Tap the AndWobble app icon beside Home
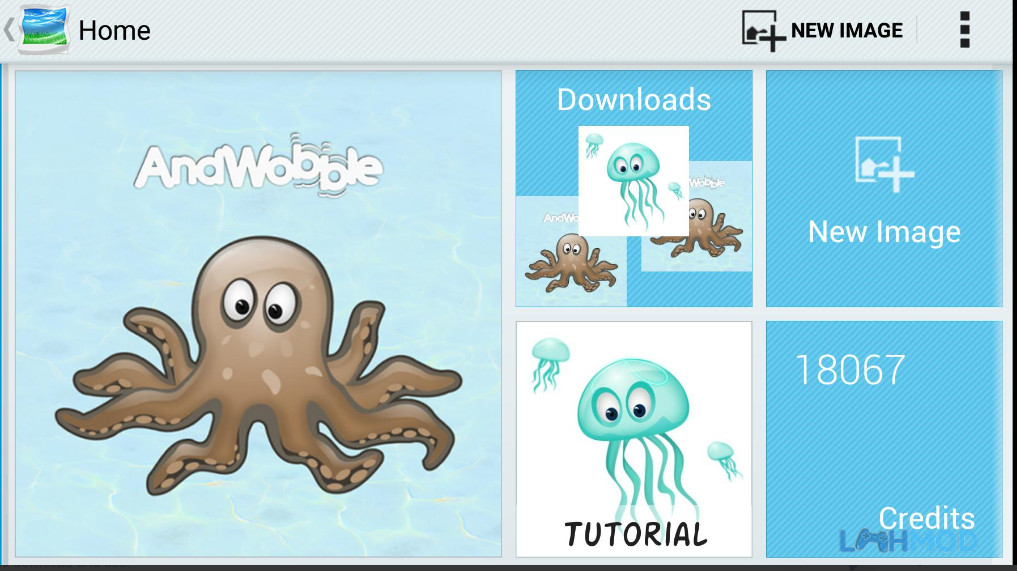Screen dimensions: 1017x571 [44, 30]
